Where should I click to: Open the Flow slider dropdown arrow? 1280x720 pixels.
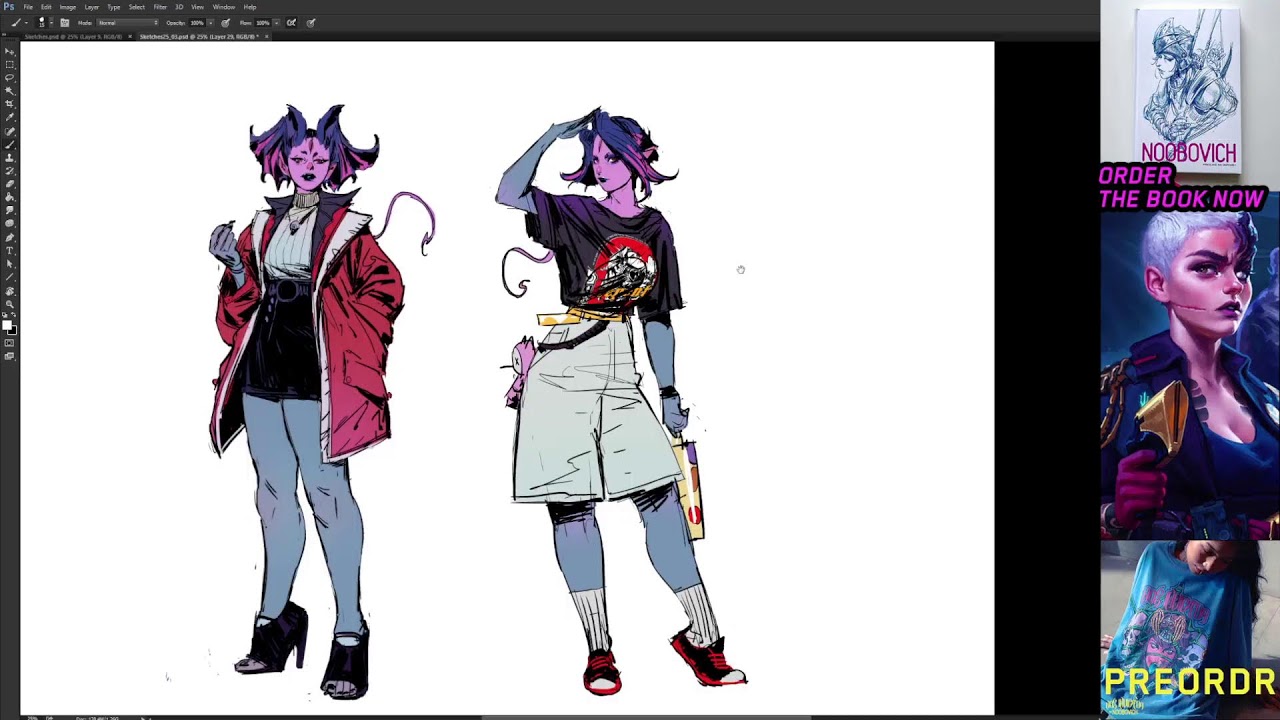click(x=276, y=23)
